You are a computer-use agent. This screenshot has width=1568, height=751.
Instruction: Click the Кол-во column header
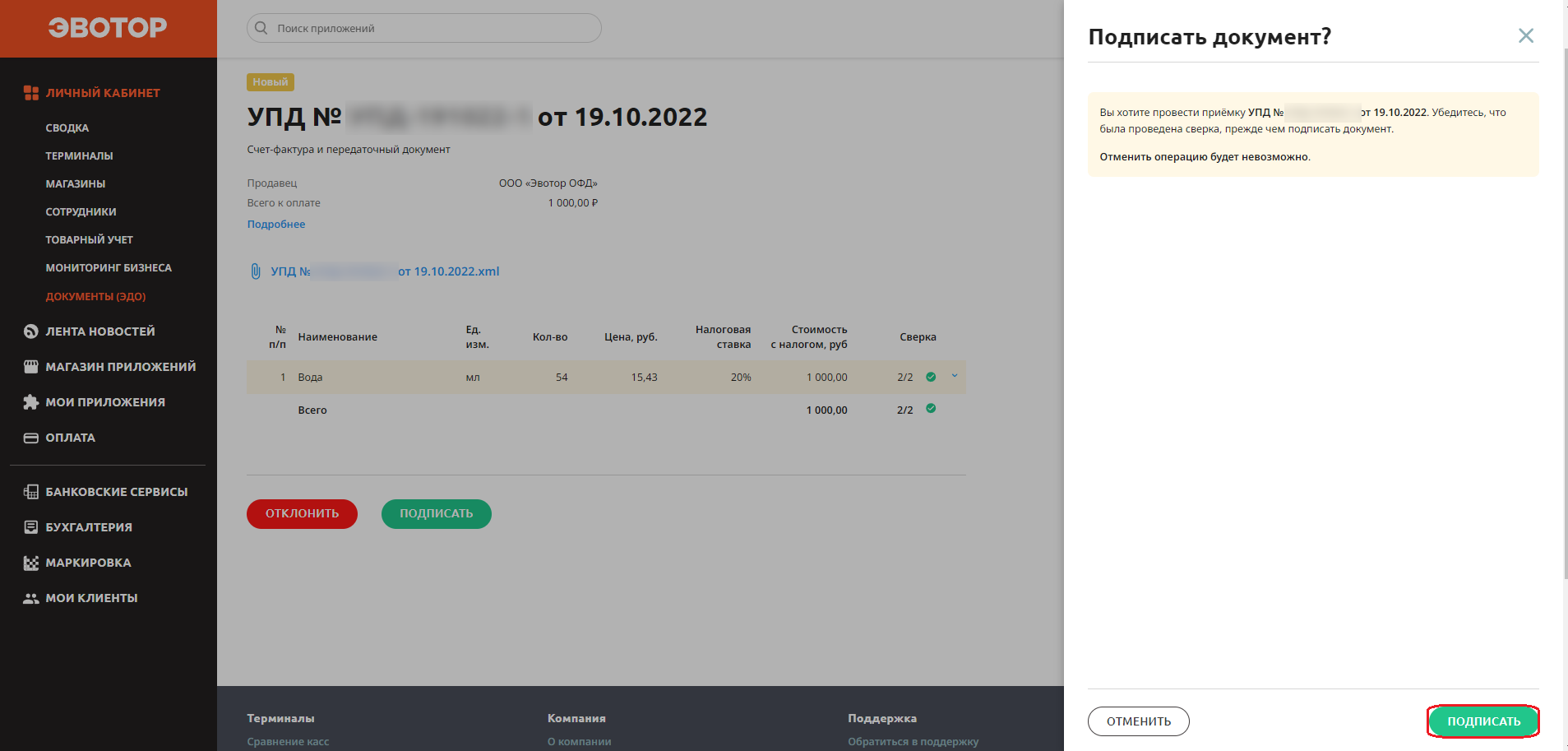[550, 337]
